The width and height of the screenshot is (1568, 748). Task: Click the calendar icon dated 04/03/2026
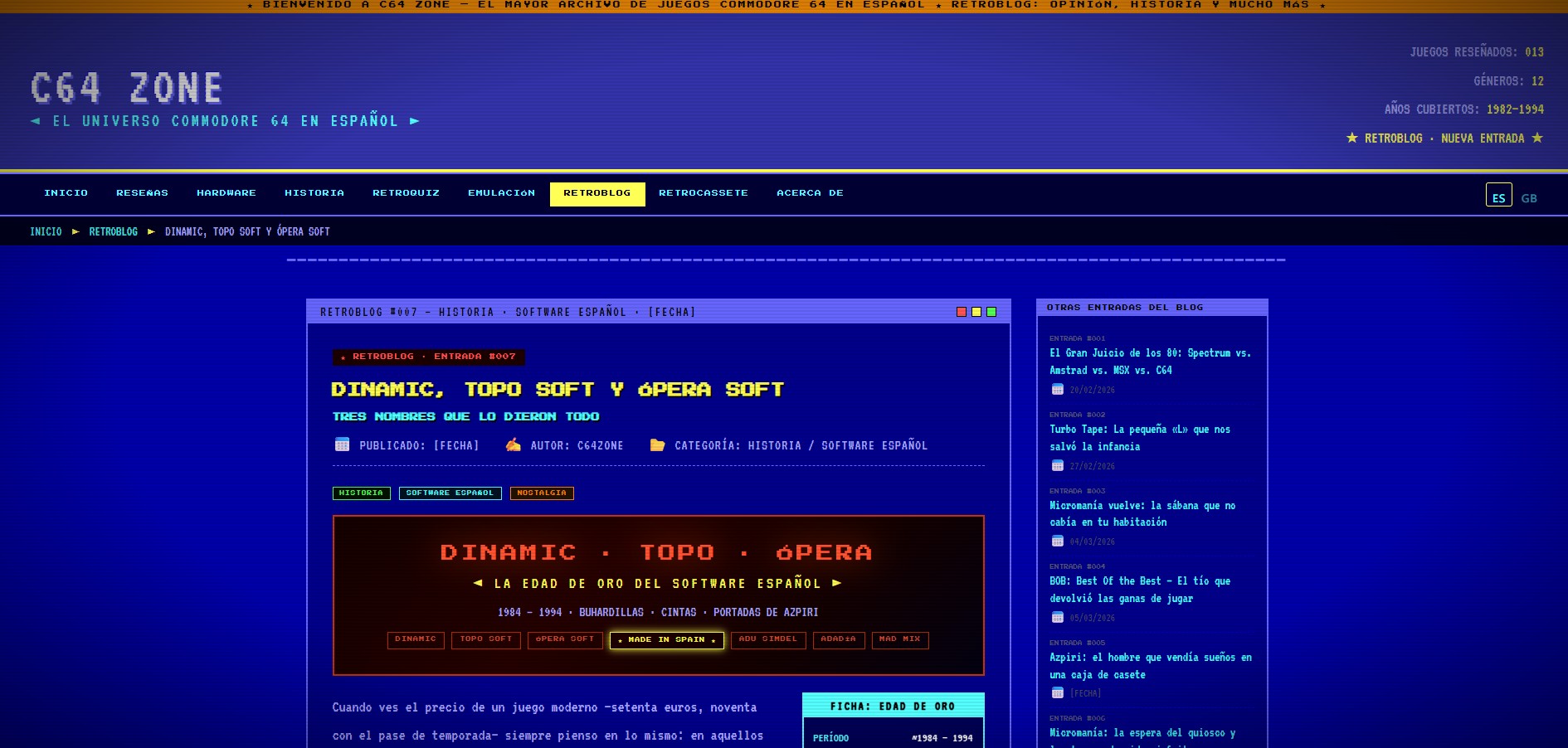1057,541
